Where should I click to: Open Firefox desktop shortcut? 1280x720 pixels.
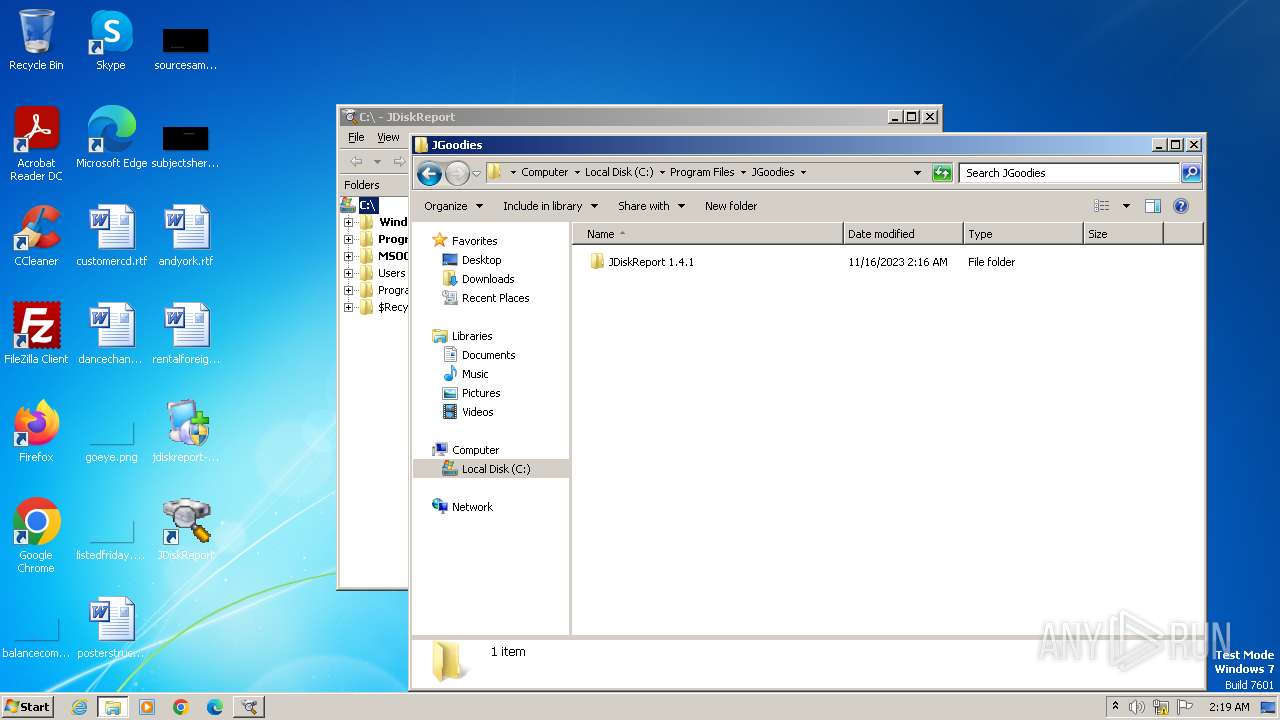tap(36, 432)
